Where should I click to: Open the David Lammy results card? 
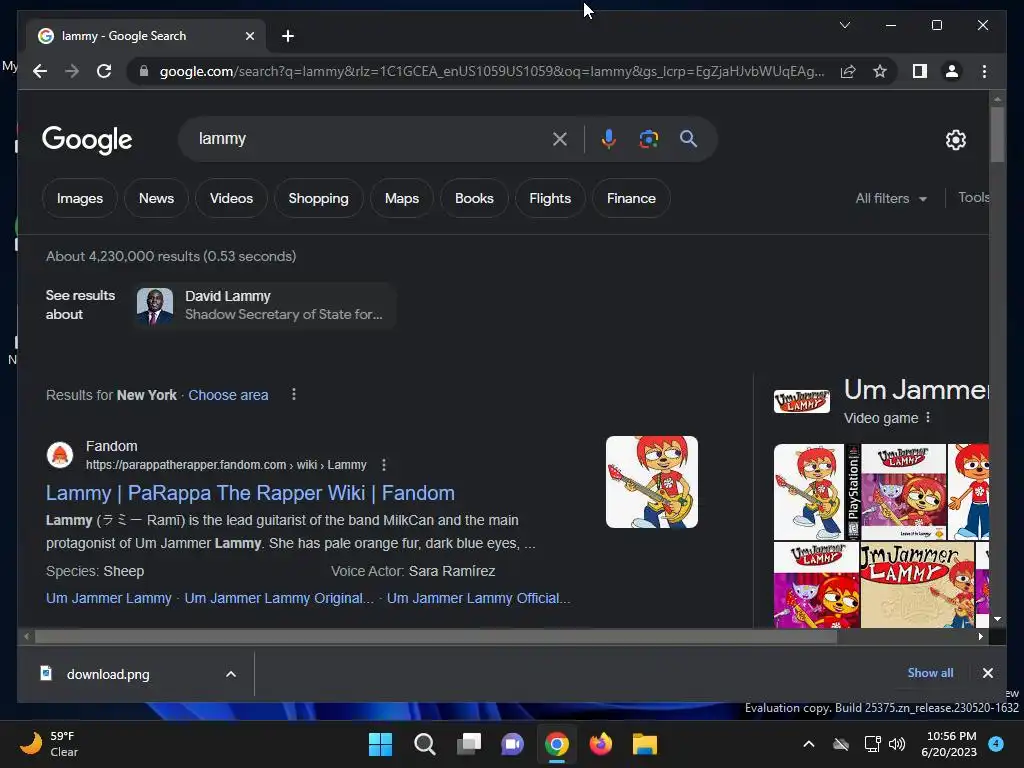tap(264, 305)
